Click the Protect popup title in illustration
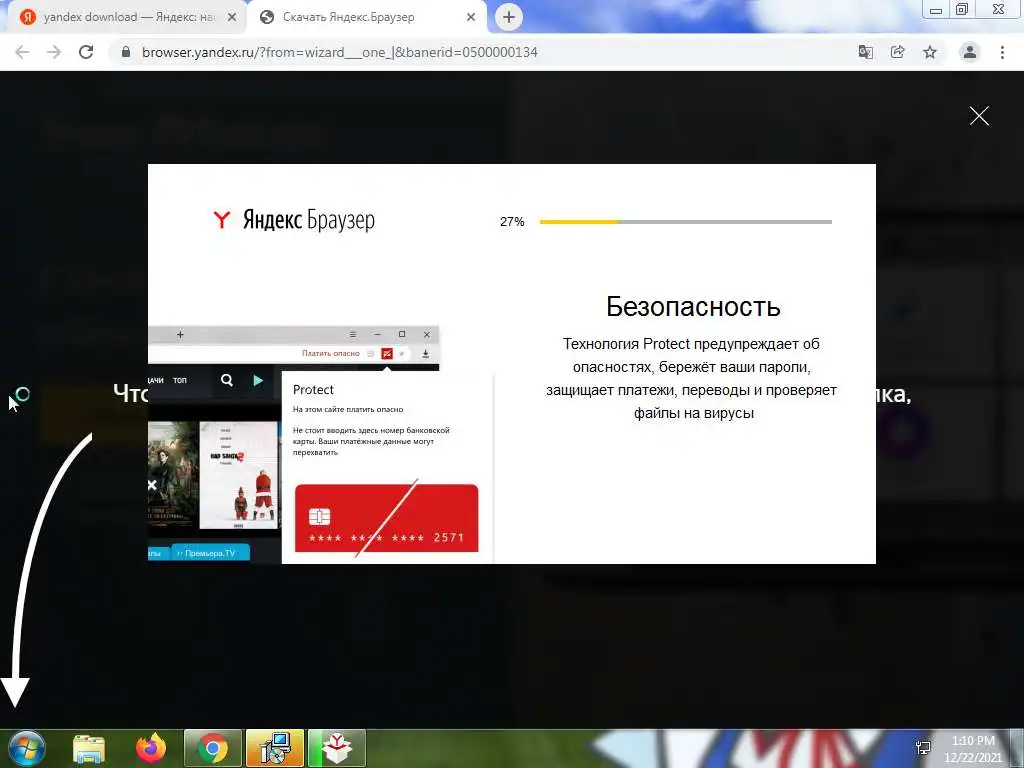 tap(313, 390)
